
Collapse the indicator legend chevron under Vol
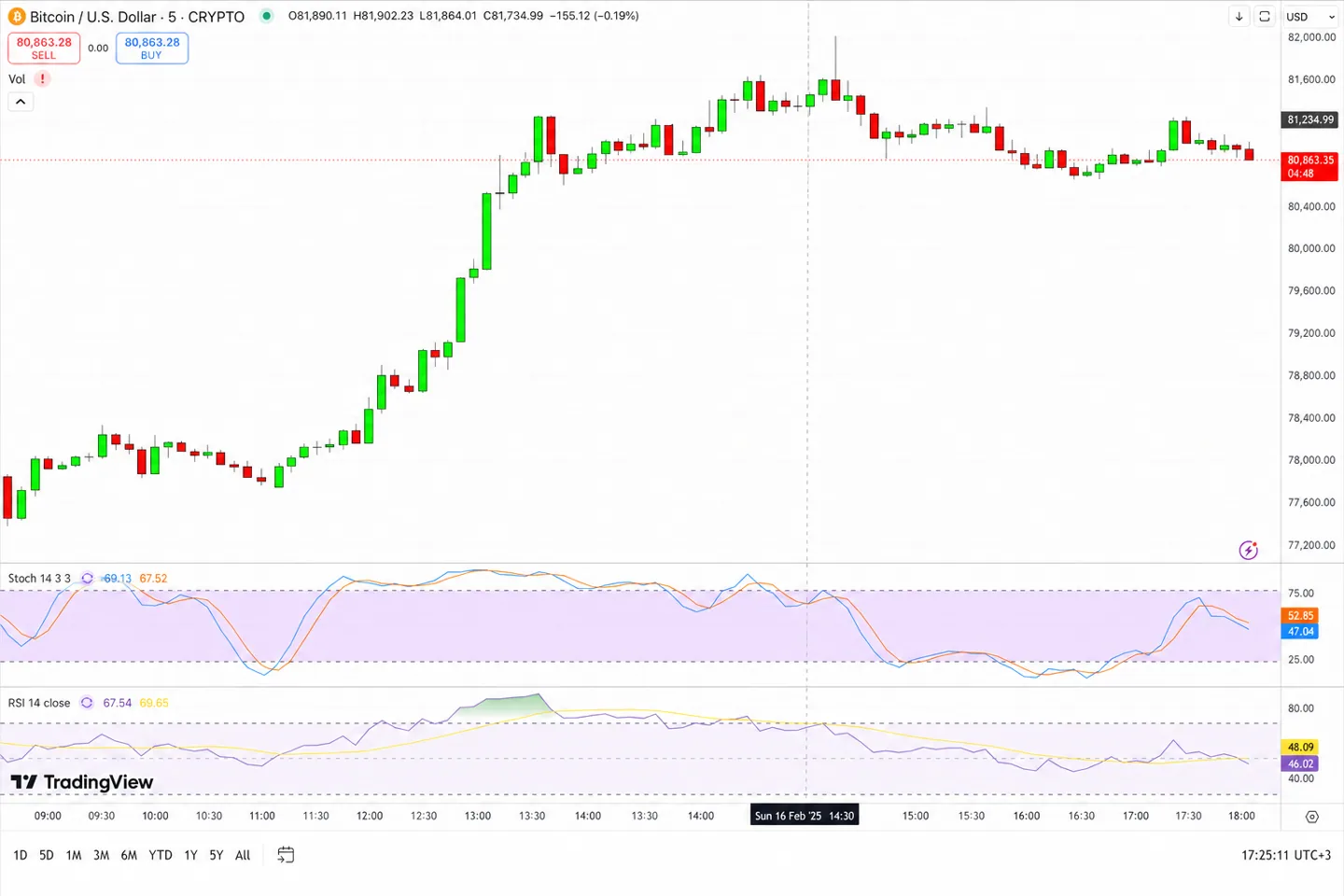[x=21, y=102]
